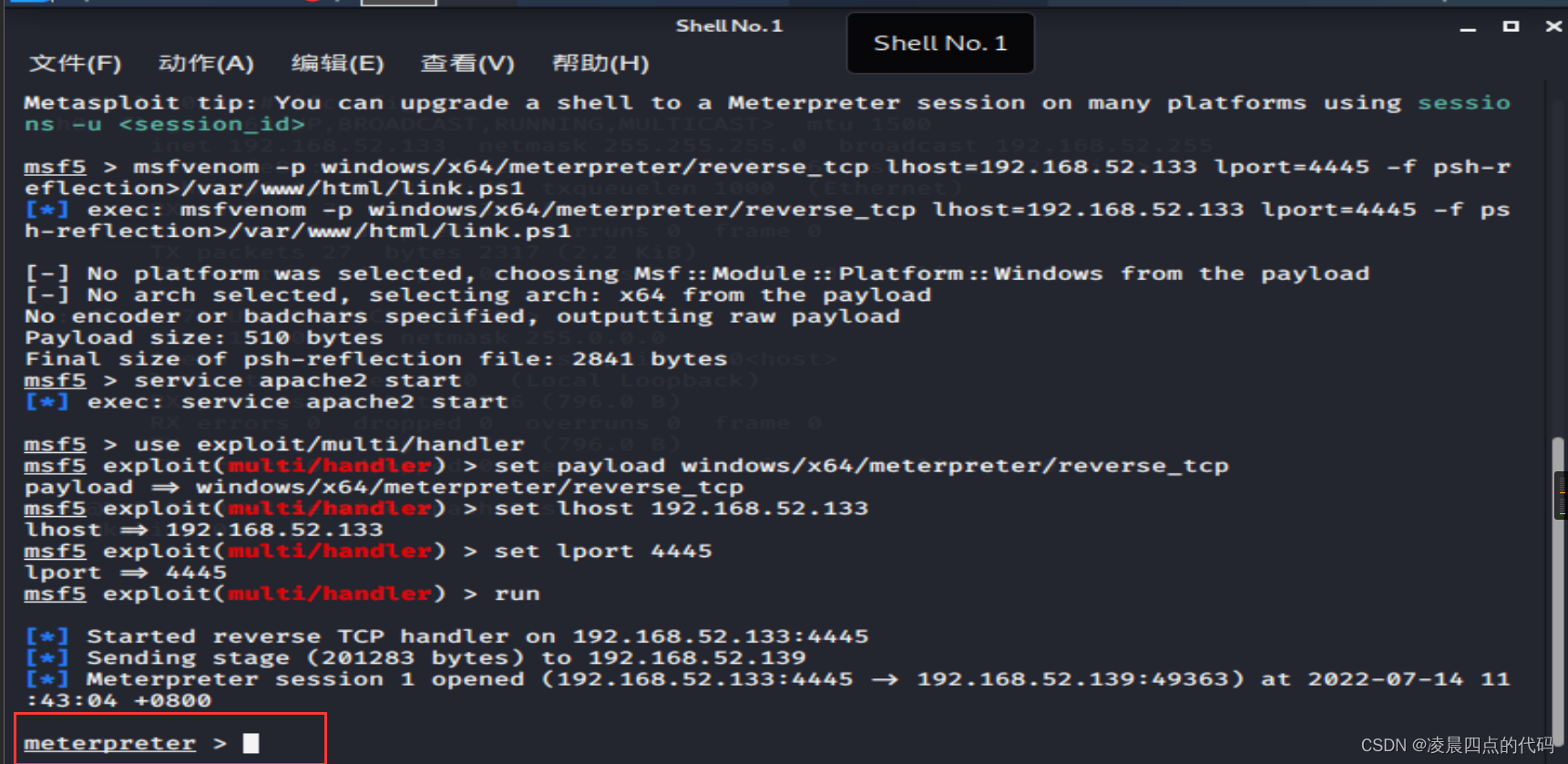1568x764 pixels.
Task: Maximize the Shell No.1 terminal window
Action: click(1511, 26)
